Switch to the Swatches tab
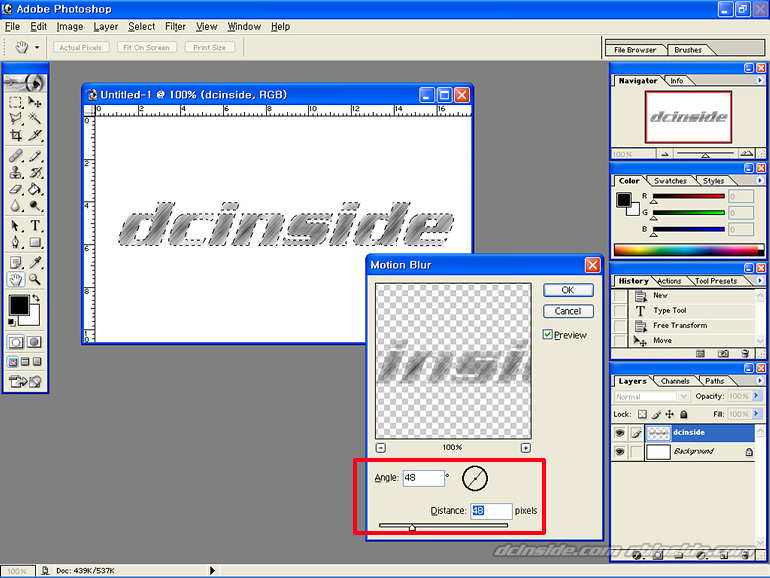Screen dimensions: 770x578 (x=670, y=181)
